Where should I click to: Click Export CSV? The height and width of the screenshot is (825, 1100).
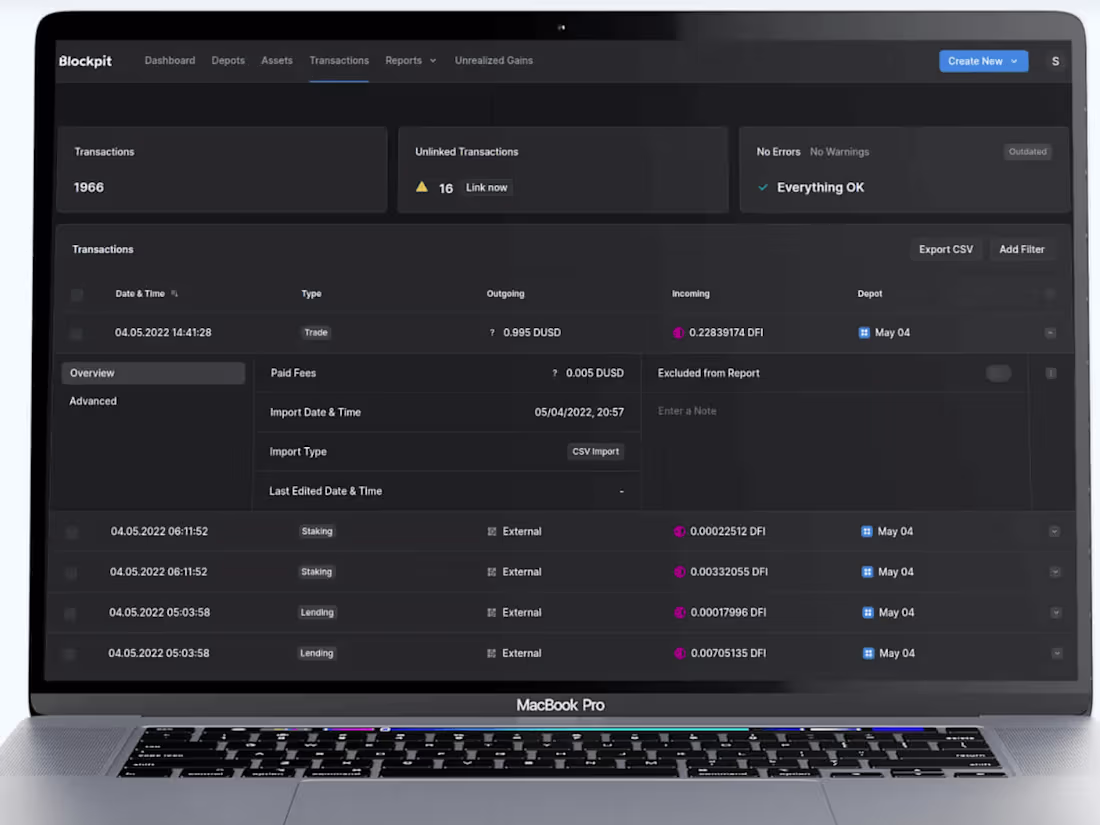(945, 249)
